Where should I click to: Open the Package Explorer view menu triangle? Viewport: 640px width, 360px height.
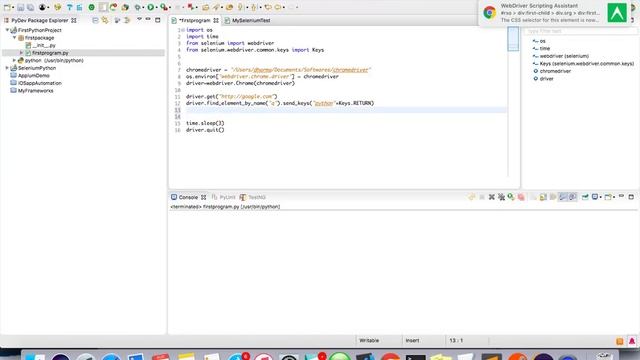(139, 20)
